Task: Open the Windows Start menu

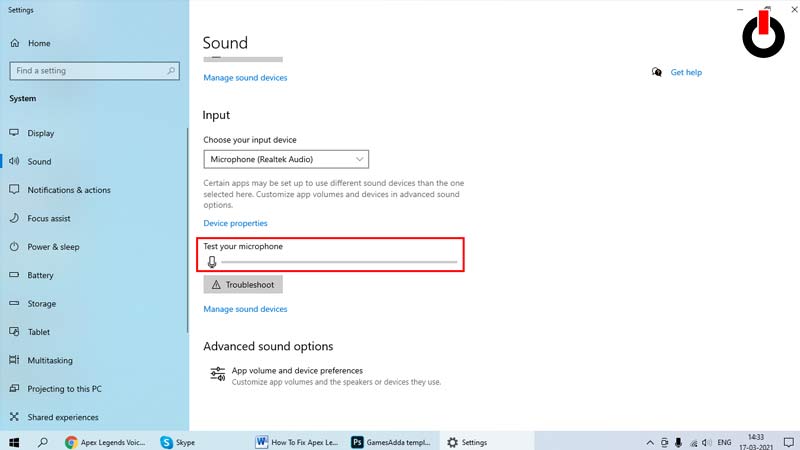Action: 14,442
